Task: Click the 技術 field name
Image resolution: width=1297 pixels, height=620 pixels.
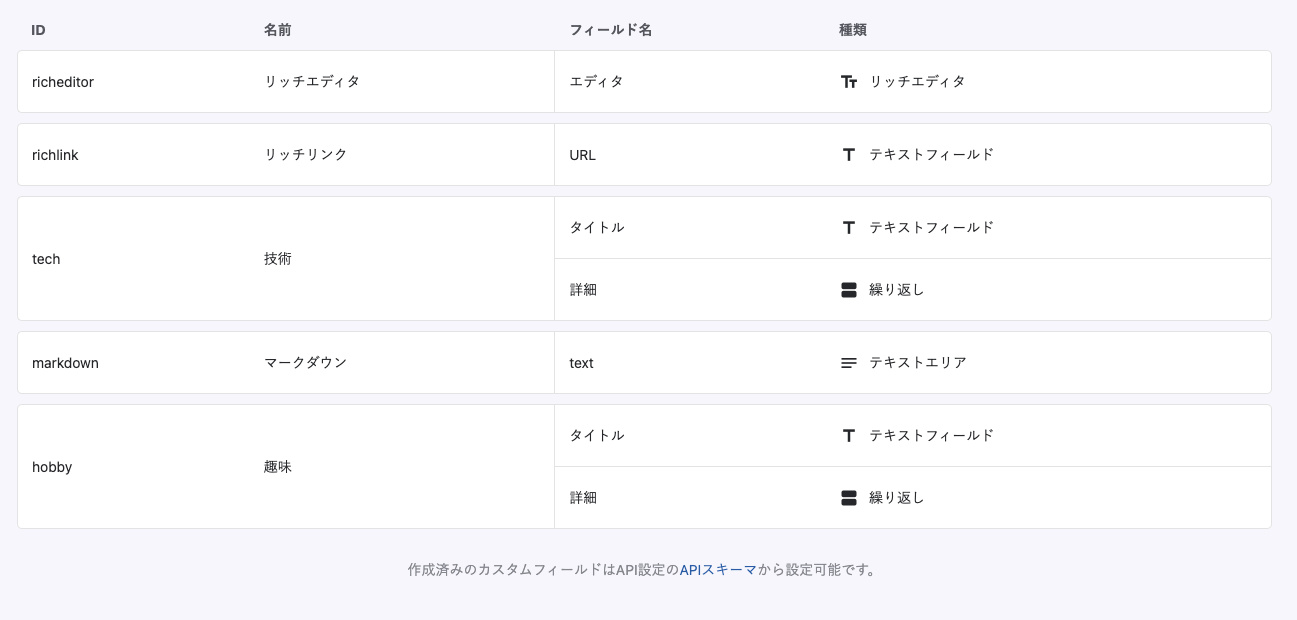Action: [x=278, y=259]
